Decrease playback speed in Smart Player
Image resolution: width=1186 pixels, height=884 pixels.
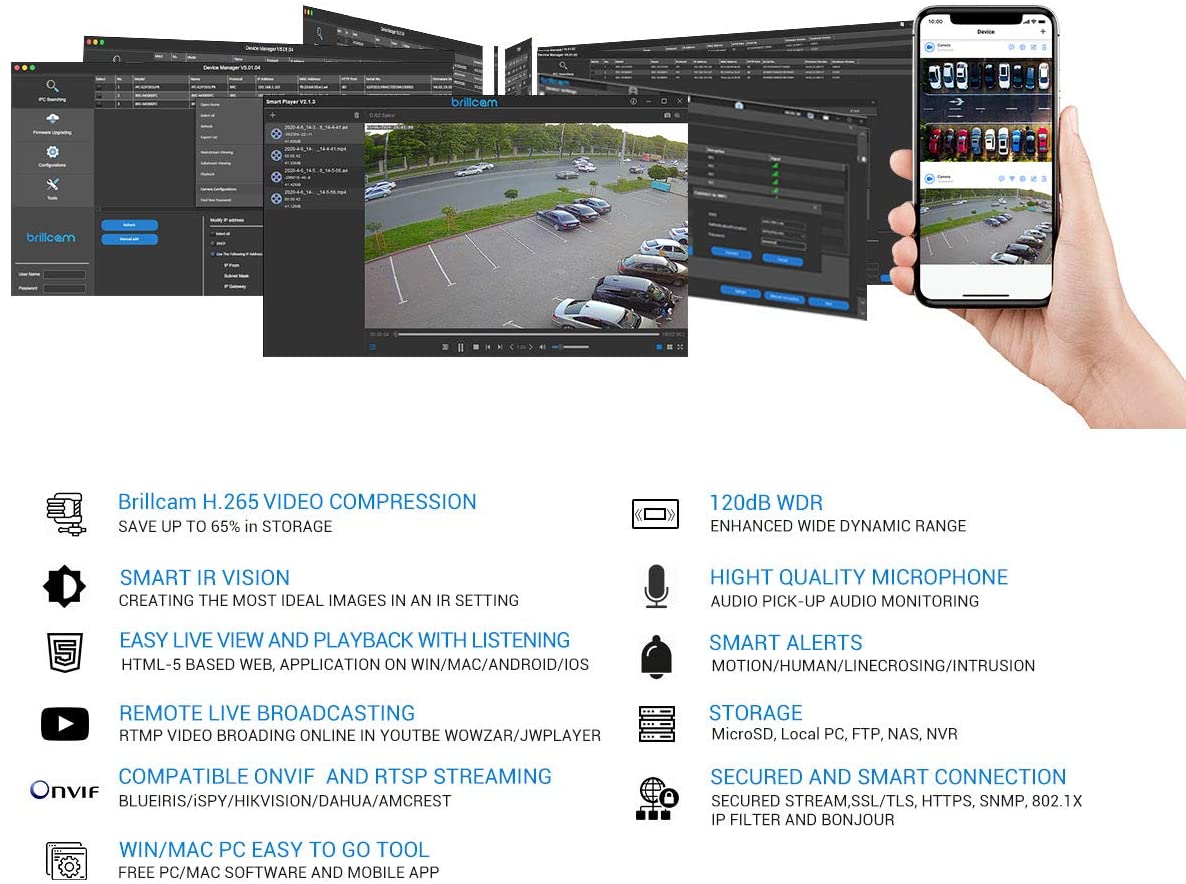pos(511,347)
